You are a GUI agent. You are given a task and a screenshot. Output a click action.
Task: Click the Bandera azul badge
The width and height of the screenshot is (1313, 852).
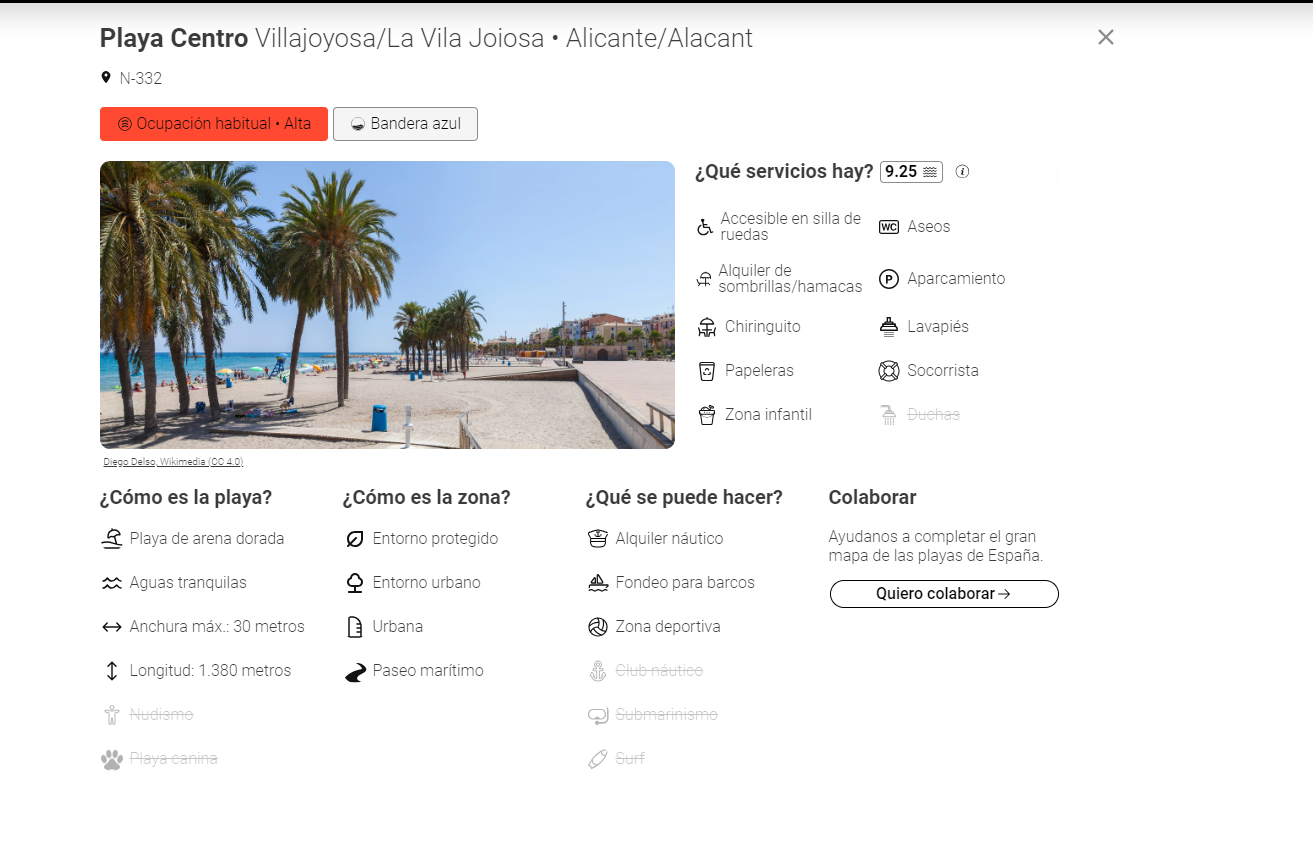point(405,124)
